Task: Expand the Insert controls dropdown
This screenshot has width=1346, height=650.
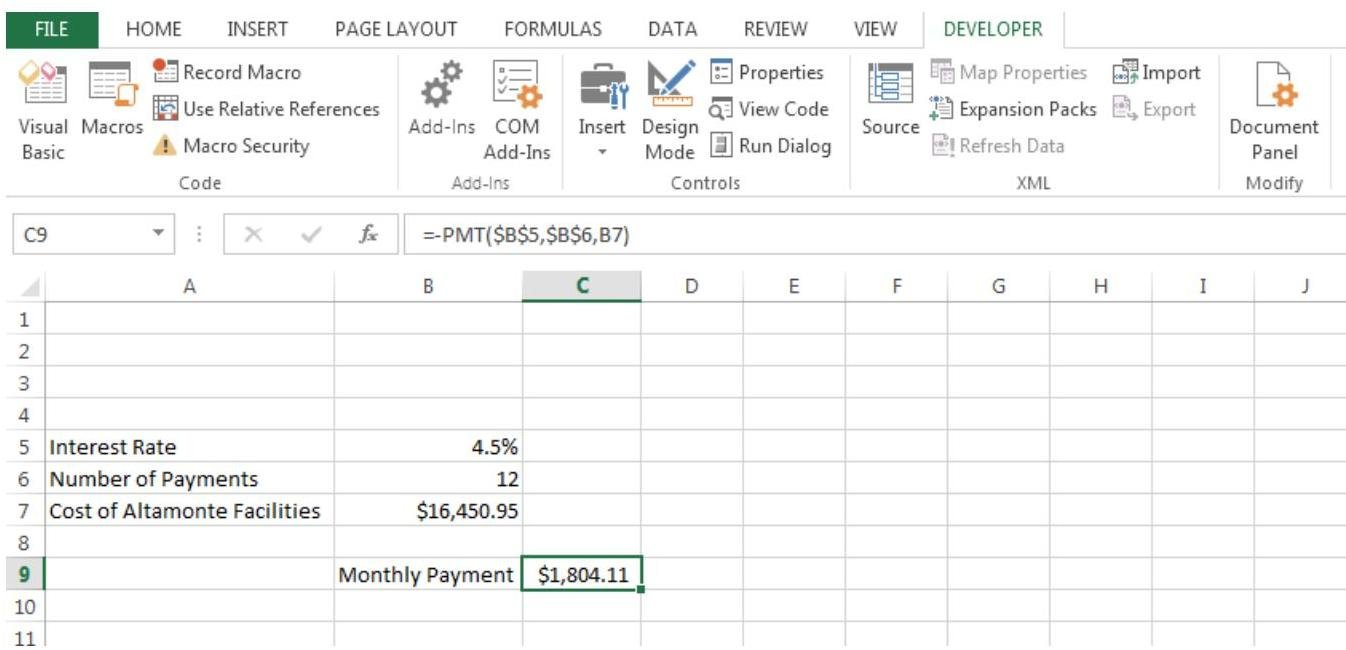Action: (601, 153)
